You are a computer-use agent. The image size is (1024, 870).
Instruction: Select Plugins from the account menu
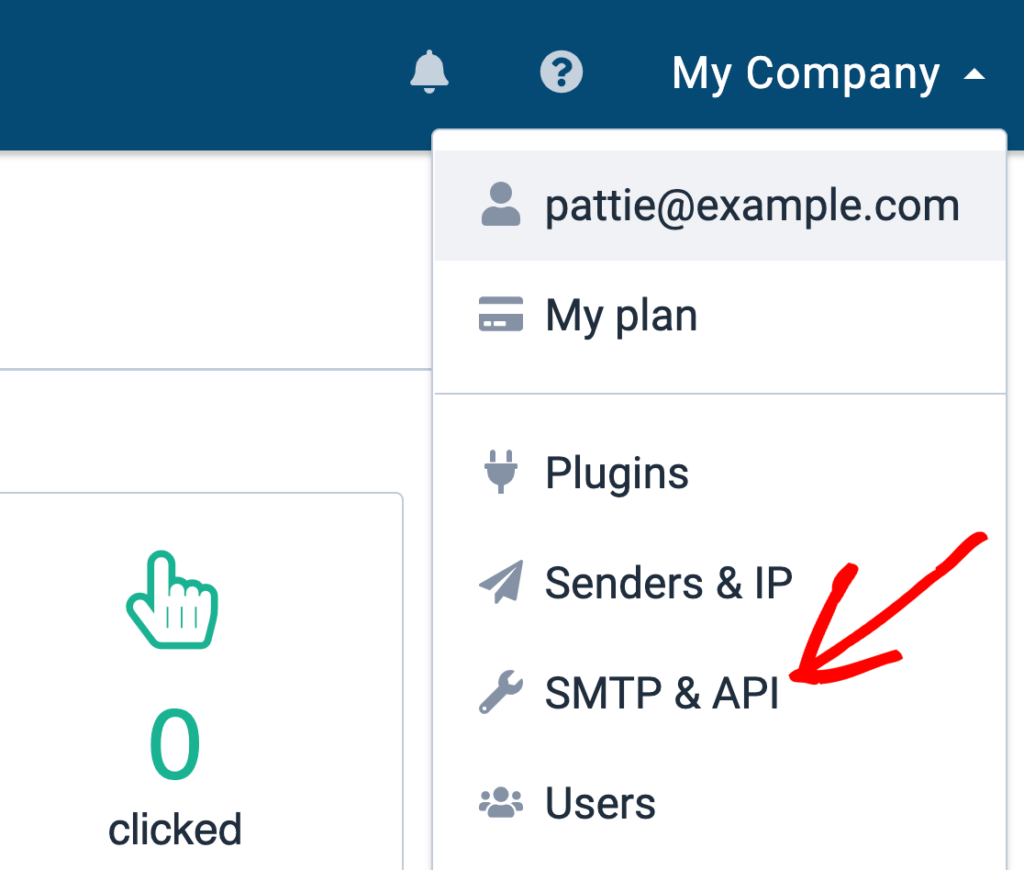[x=617, y=470]
